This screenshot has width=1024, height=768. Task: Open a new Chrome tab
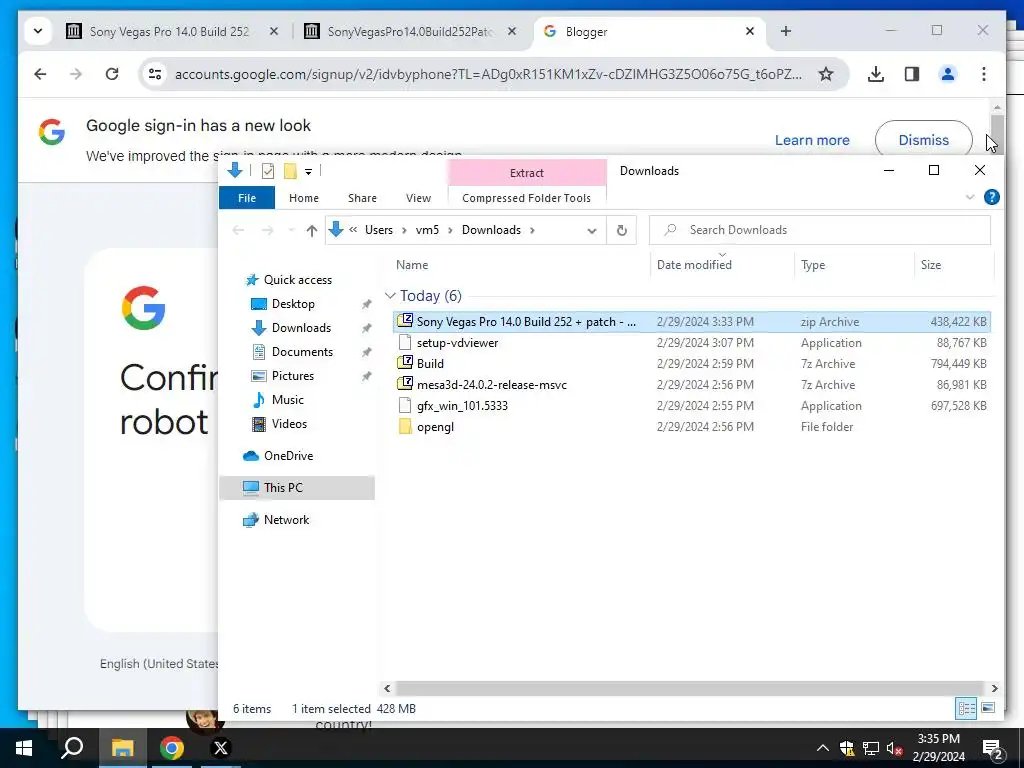coord(786,31)
